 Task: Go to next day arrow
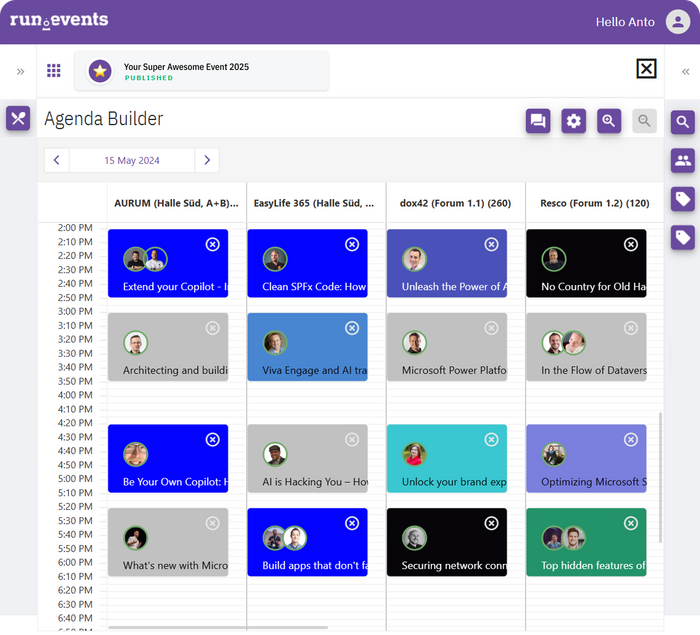click(207, 160)
